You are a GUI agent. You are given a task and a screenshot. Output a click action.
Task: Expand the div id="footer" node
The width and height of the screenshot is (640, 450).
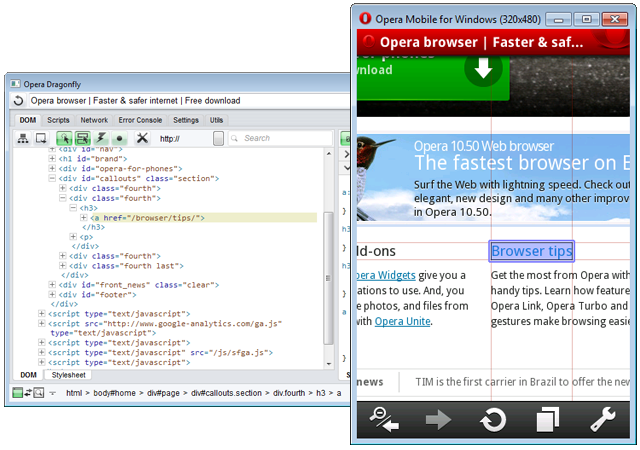(x=52, y=294)
